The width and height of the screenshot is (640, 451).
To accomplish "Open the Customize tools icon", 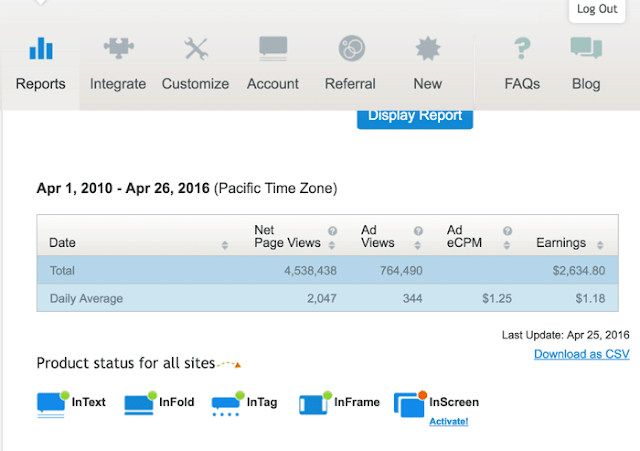I will [x=196, y=49].
